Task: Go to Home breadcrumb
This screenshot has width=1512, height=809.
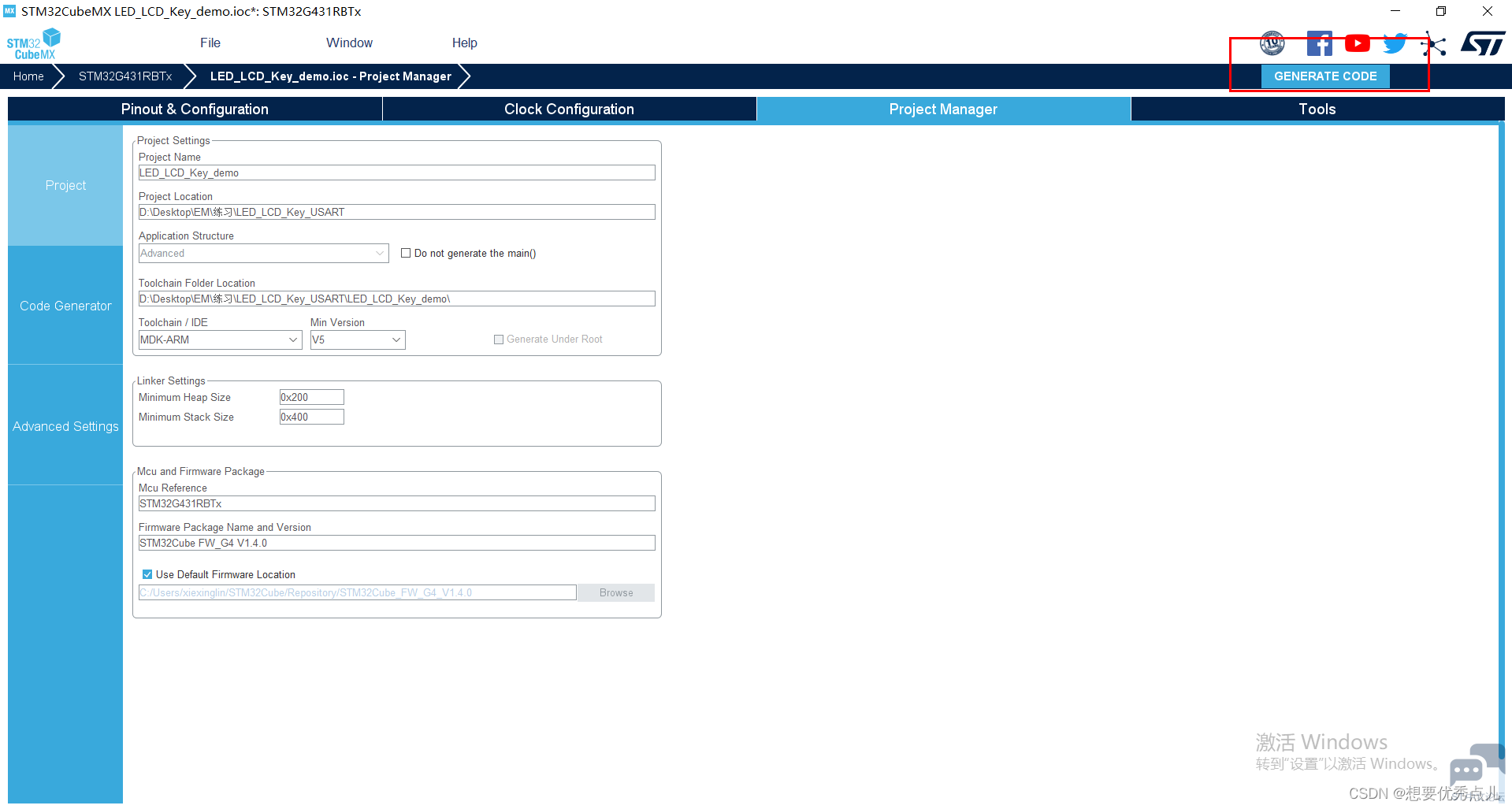Action: pyautogui.click(x=28, y=76)
